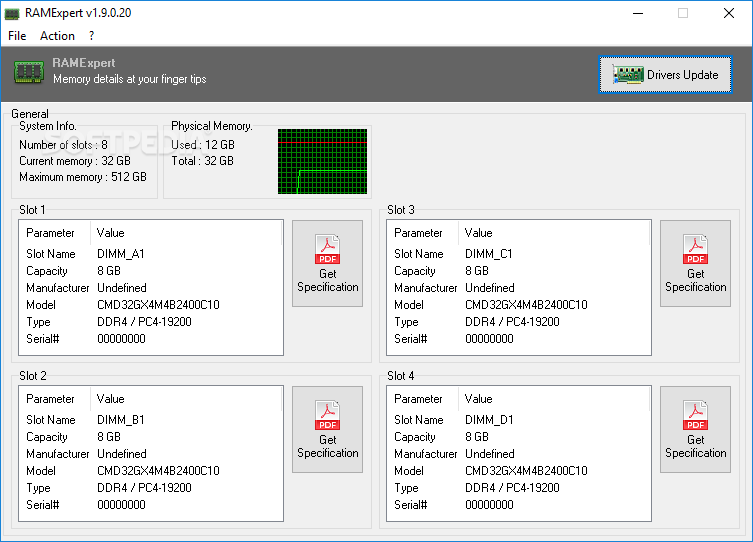Screen dimensions: 753x542
Task: Click the Current memory : 32 GB text
Action: click(75, 161)
